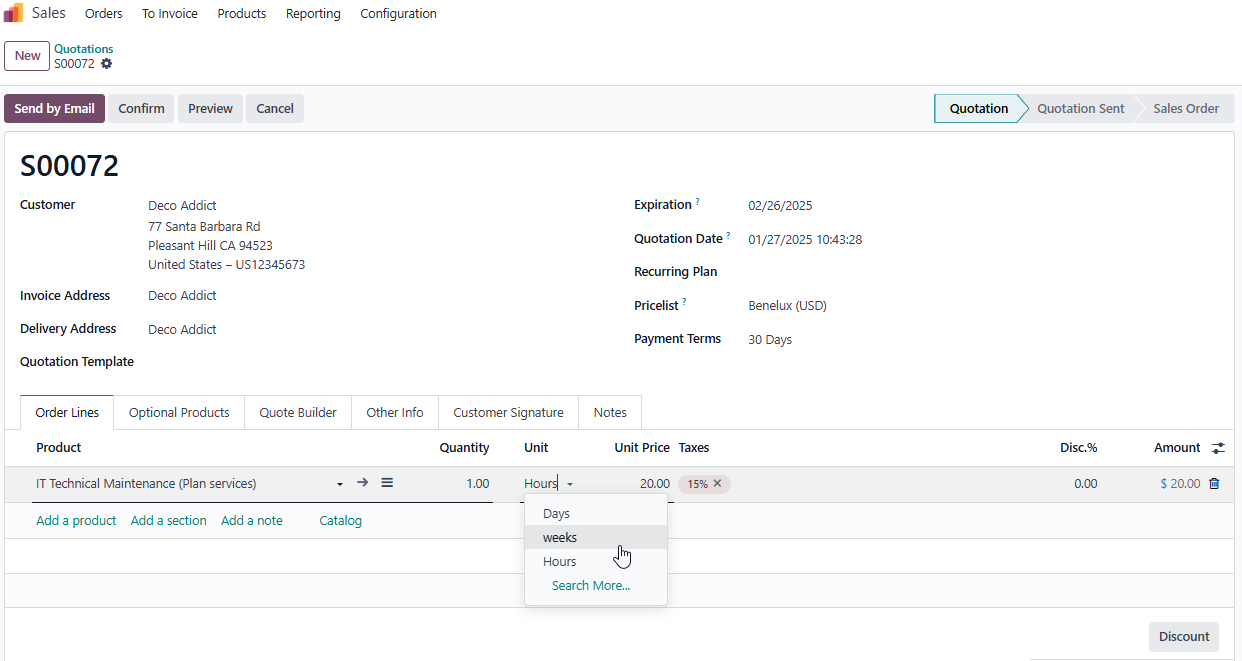Click the Discount button

[1184, 637]
